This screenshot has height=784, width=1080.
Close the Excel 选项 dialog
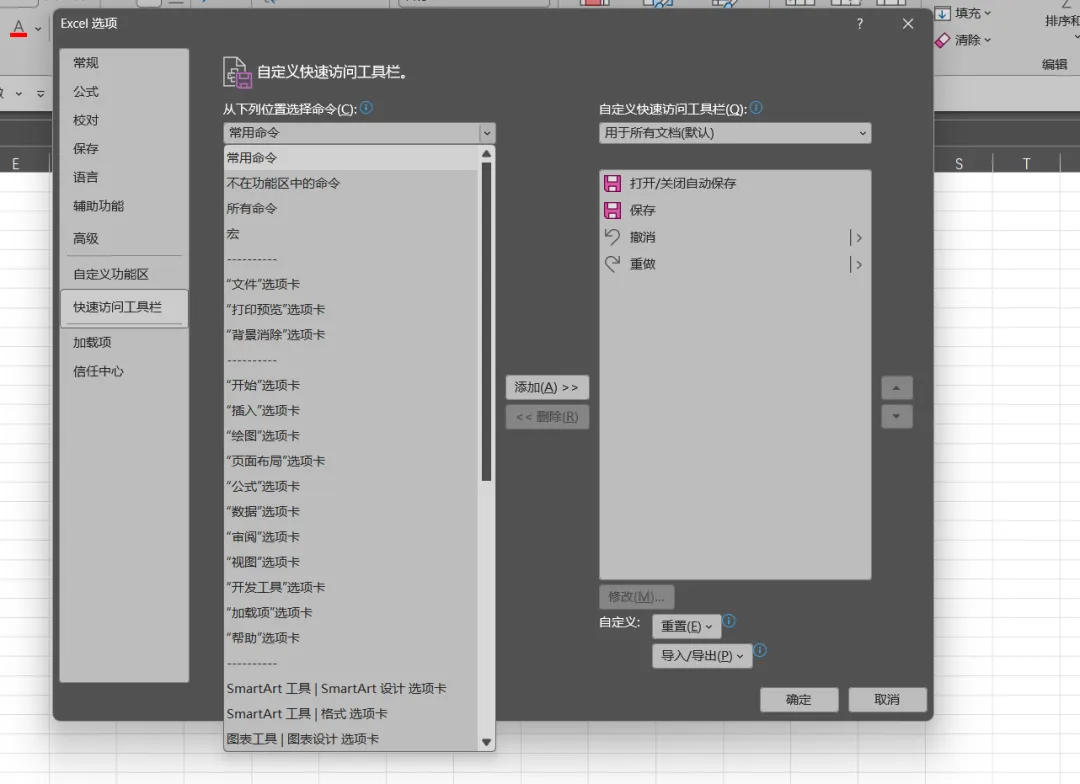pyautogui.click(x=908, y=24)
